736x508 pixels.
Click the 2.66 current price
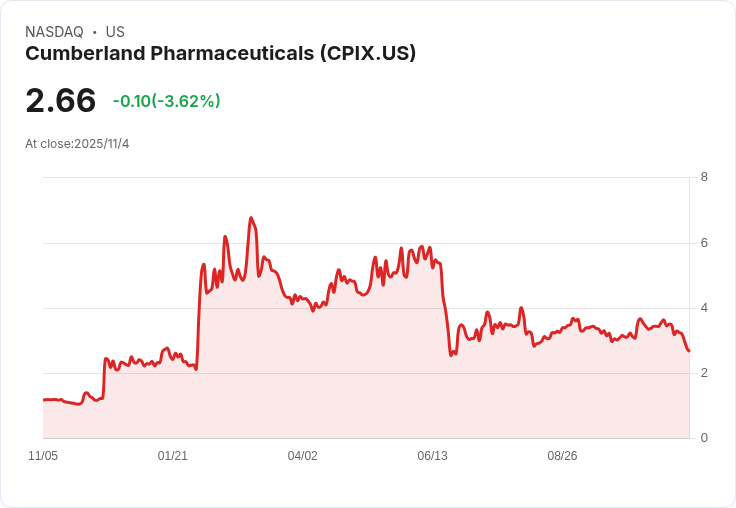[x=61, y=100]
